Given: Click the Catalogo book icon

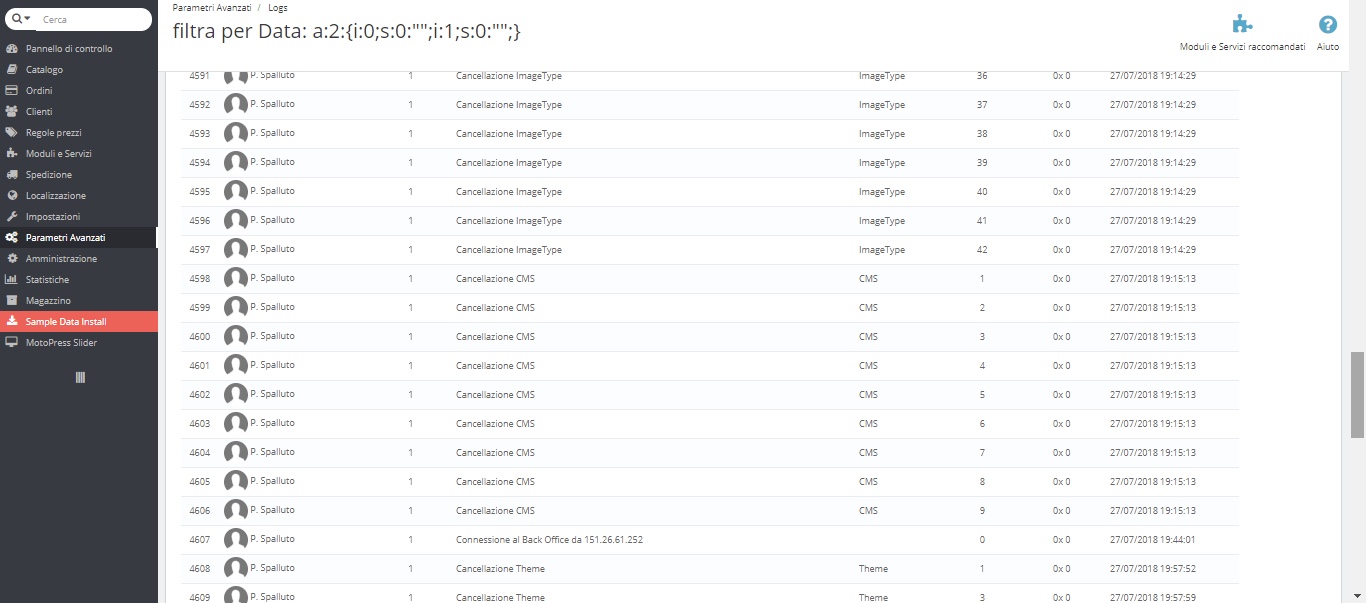Looking at the screenshot, I should coord(12,70).
